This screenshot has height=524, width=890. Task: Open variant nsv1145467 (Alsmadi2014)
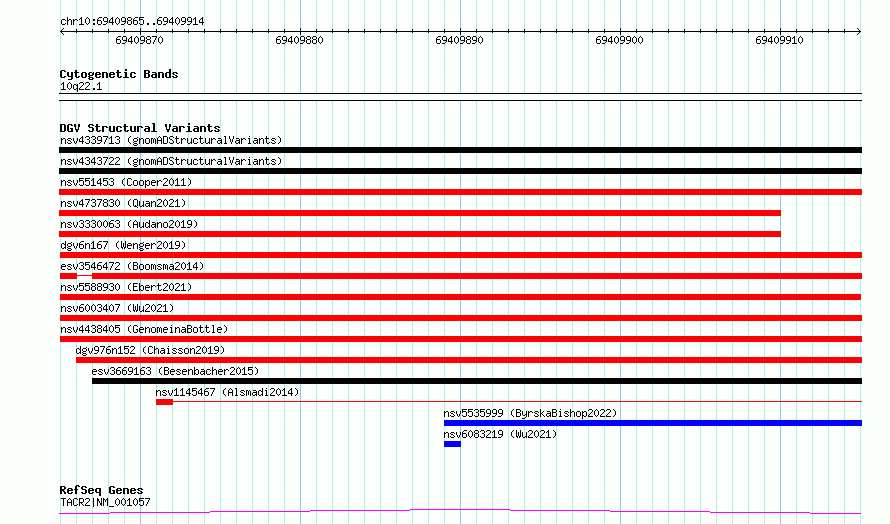pyautogui.click(x=227, y=392)
